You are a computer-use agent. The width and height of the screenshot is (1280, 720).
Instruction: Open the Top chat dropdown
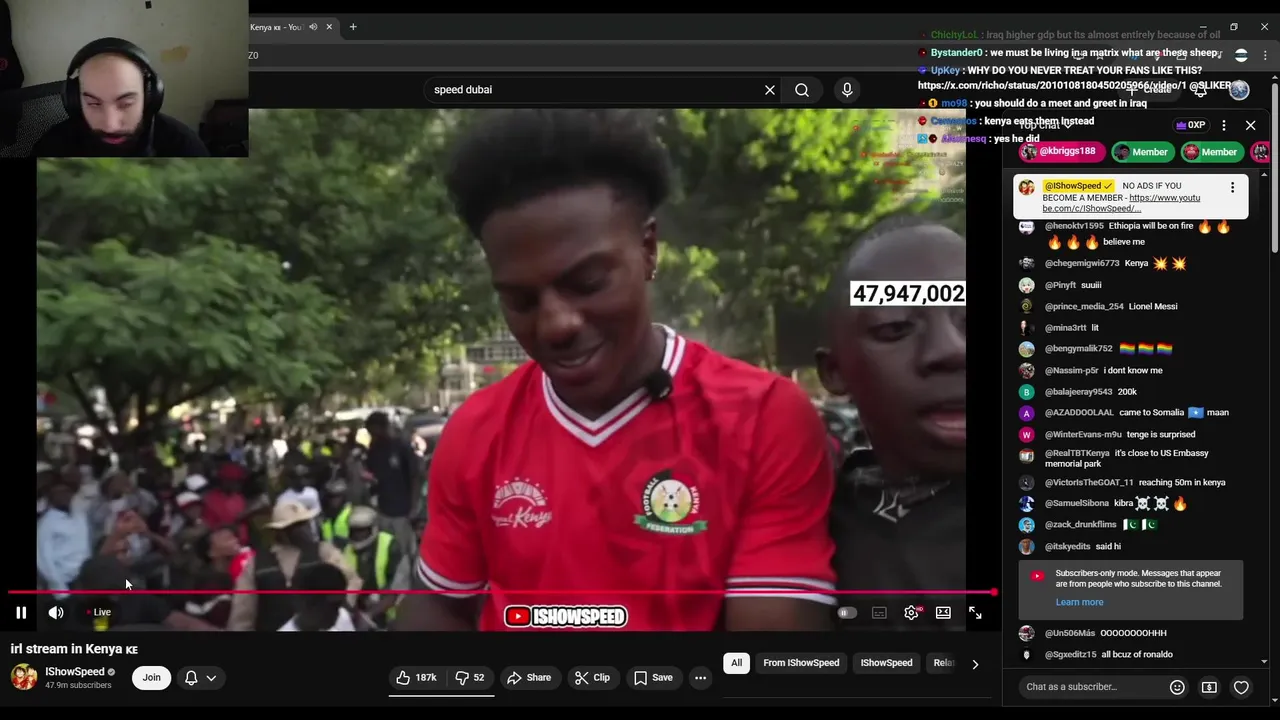click(1046, 126)
